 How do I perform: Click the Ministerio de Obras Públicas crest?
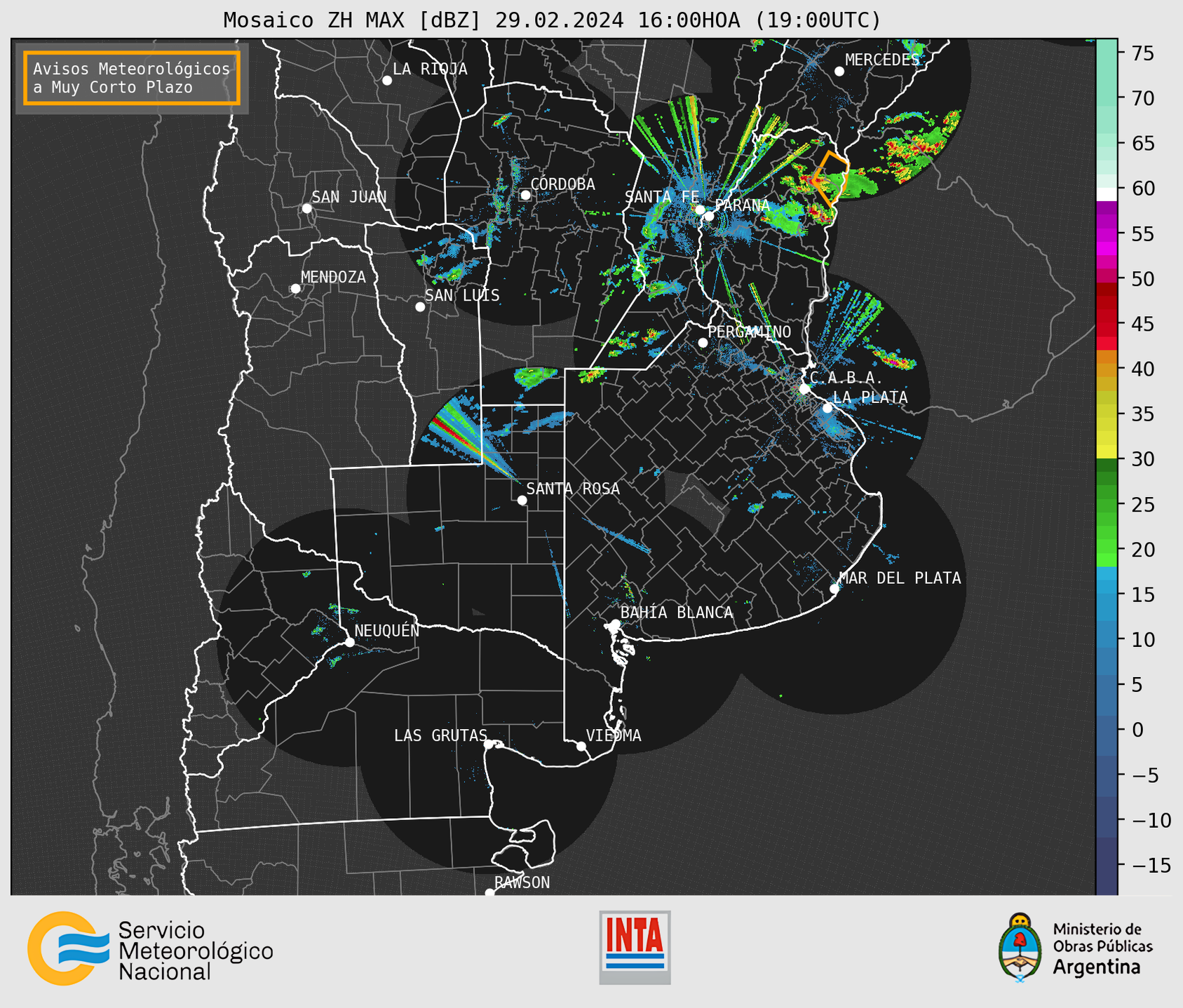click(1020, 948)
